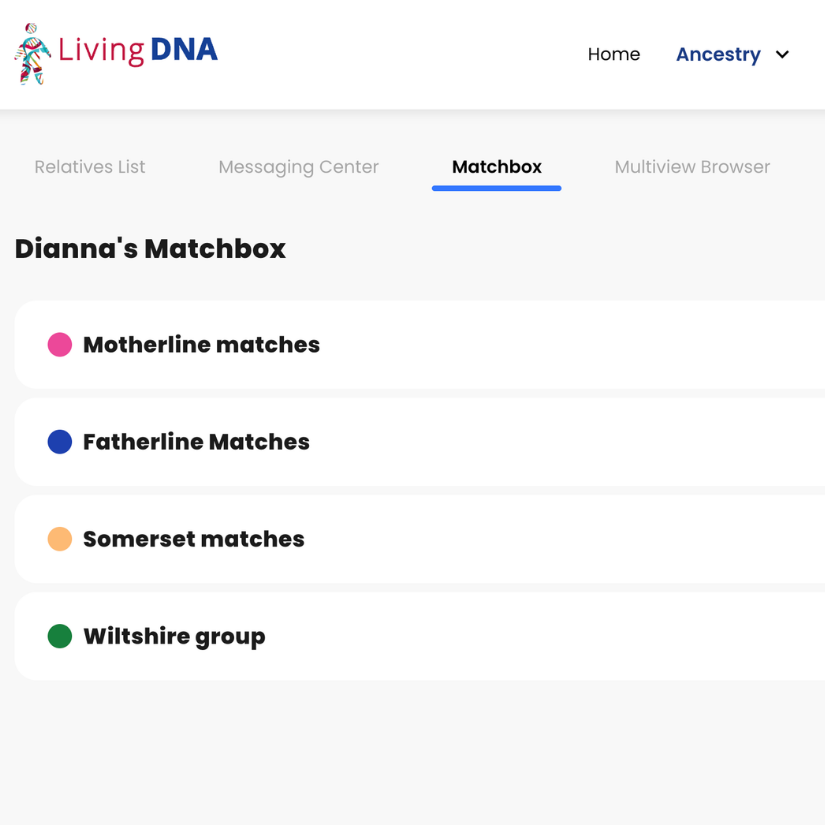Select the green Wiltshire group dot
This screenshot has width=825, height=825.
pos(59,635)
